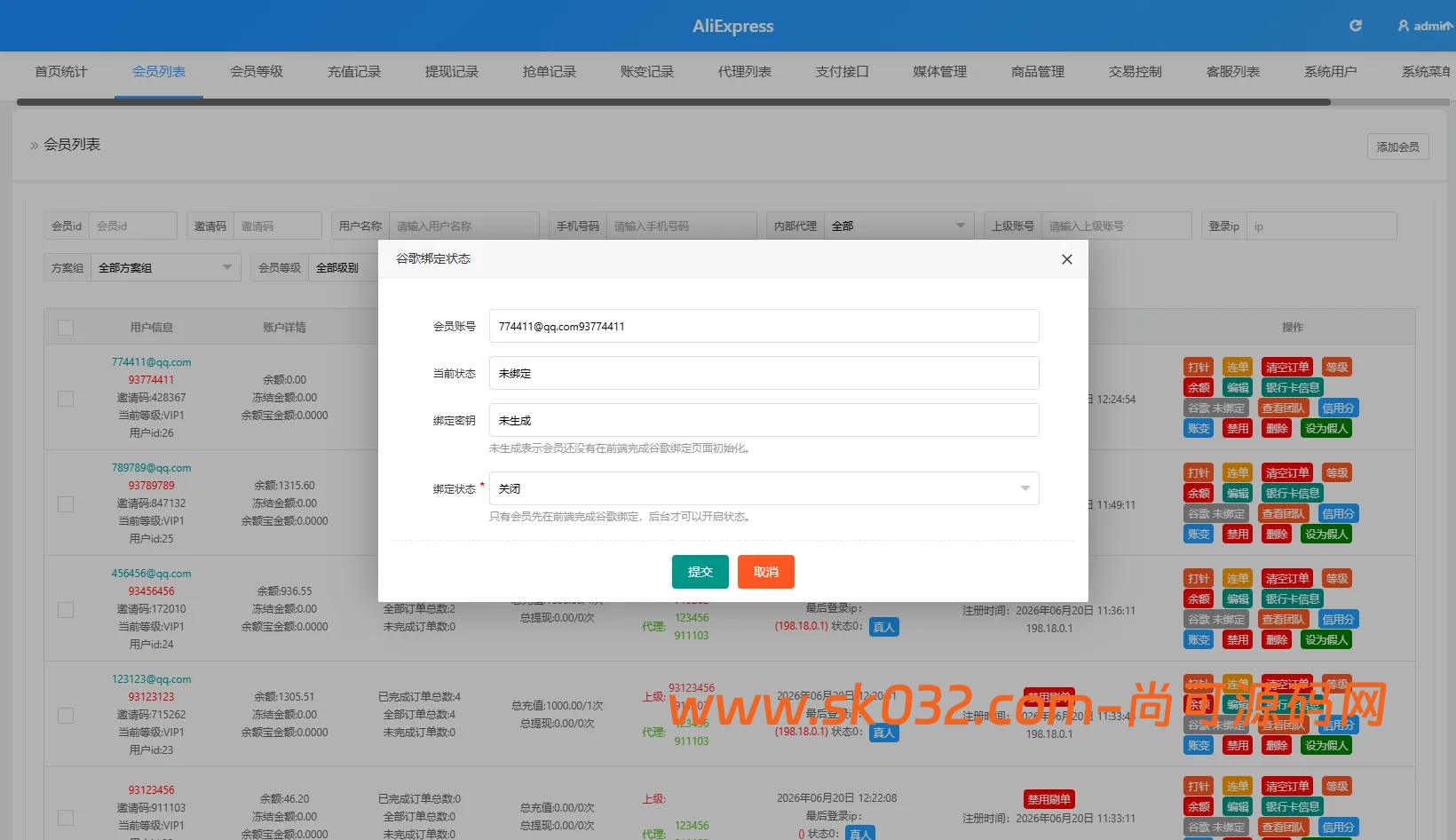This screenshot has width=1456, height=840.
Task: Click 等级 button for user 456456@qq.com
Action: coord(1337,579)
